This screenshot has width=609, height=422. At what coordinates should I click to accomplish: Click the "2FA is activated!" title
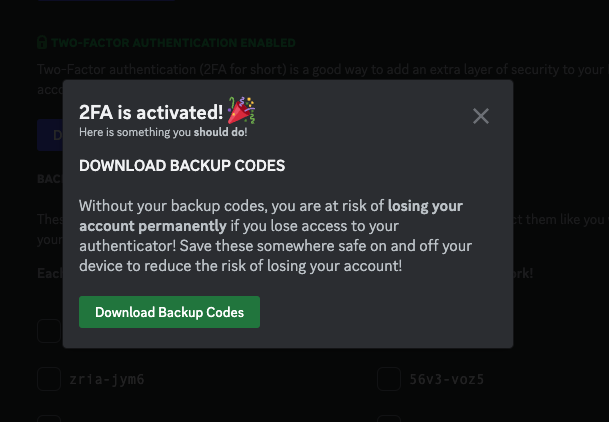coord(151,113)
